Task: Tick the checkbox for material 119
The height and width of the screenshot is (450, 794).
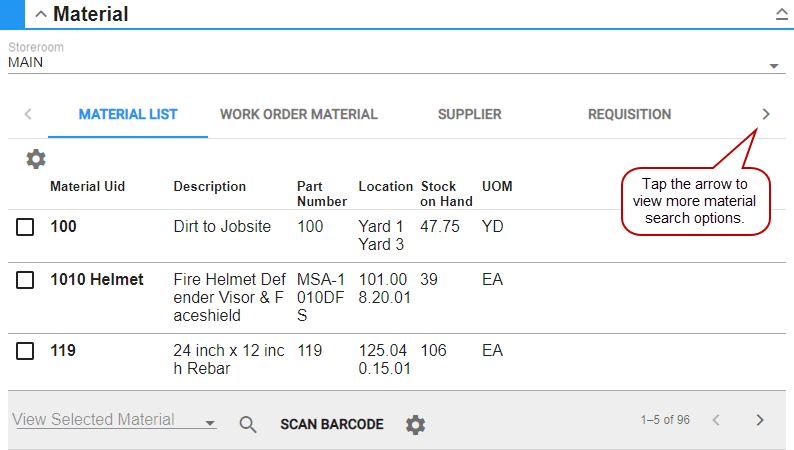Action: click(25, 352)
